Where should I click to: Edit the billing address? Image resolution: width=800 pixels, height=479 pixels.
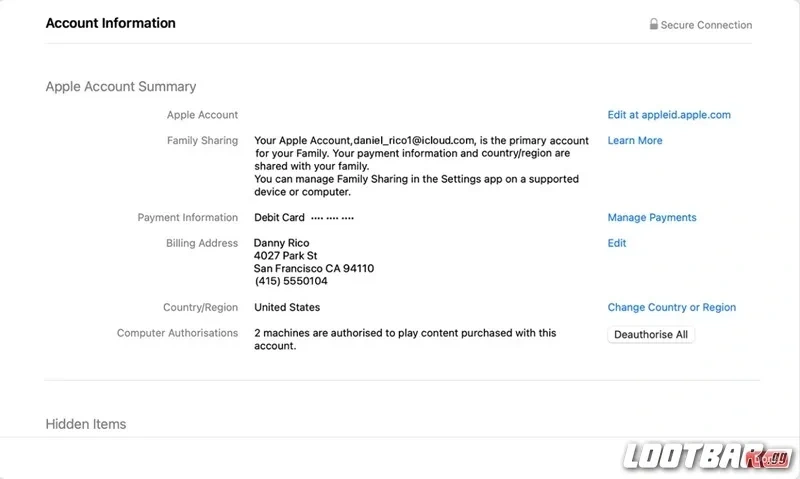click(616, 243)
